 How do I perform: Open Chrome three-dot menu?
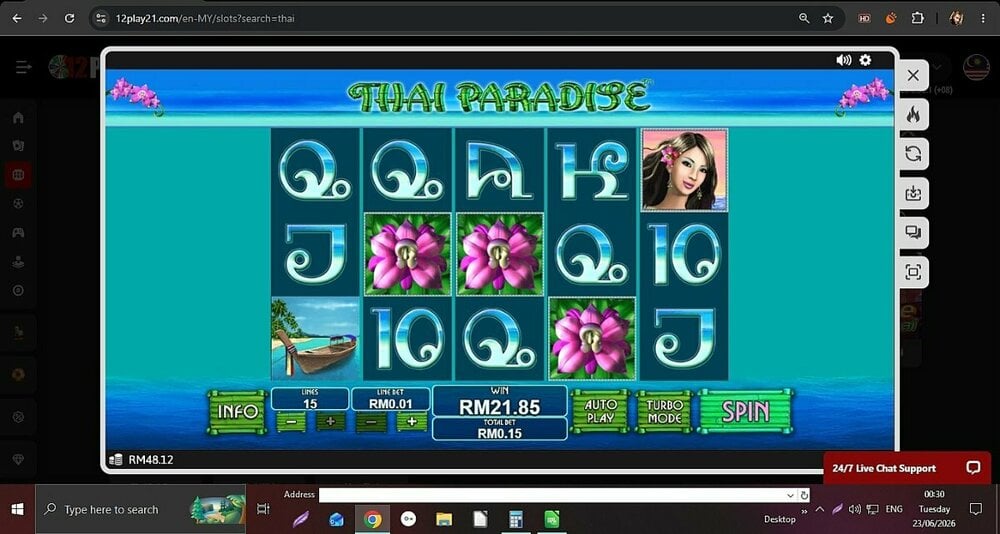983,19
